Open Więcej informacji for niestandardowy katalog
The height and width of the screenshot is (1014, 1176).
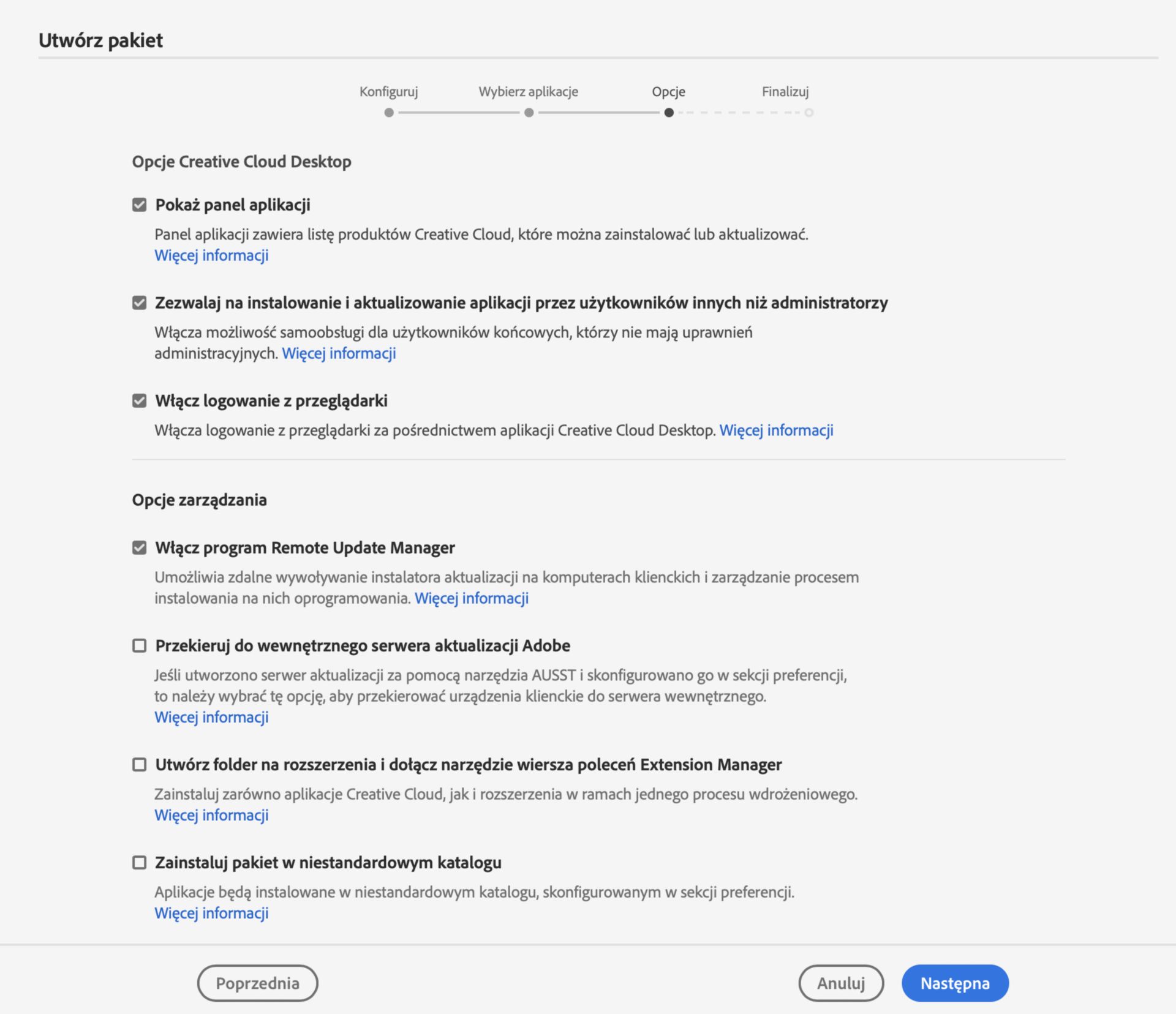click(211, 913)
